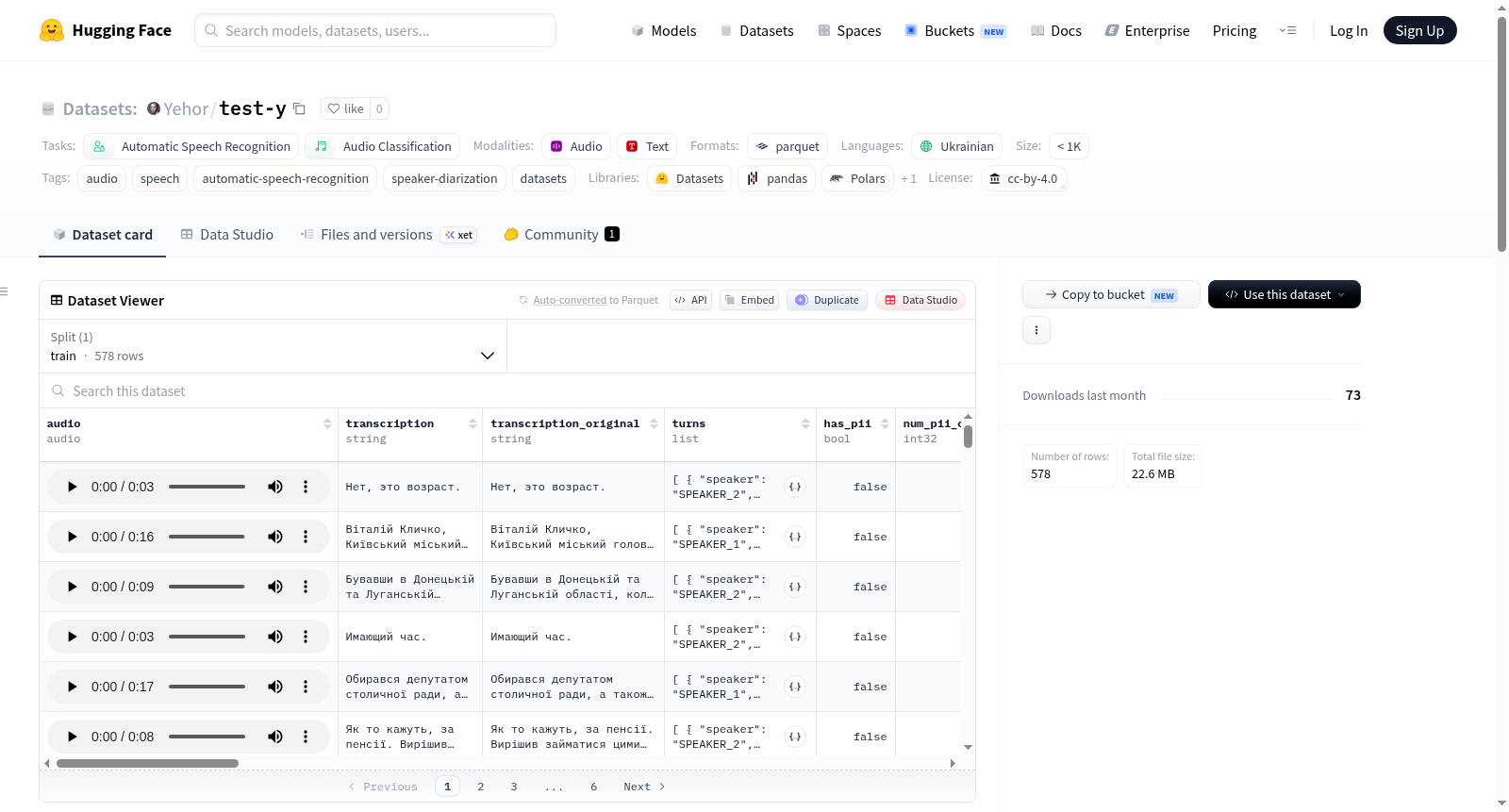Expand the turns JSON in "Нет, это возраст." row
Image resolution: width=1509 pixels, height=812 pixels.
(x=795, y=487)
